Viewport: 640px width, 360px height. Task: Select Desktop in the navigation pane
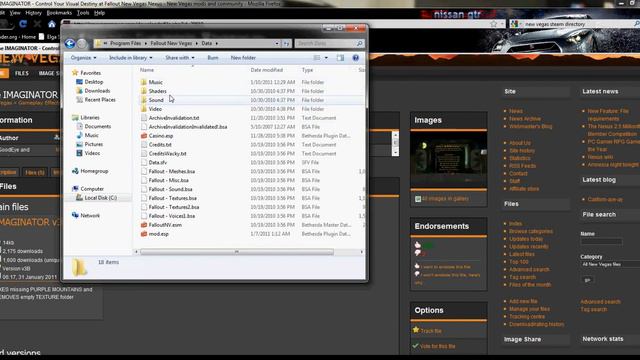coord(93,82)
